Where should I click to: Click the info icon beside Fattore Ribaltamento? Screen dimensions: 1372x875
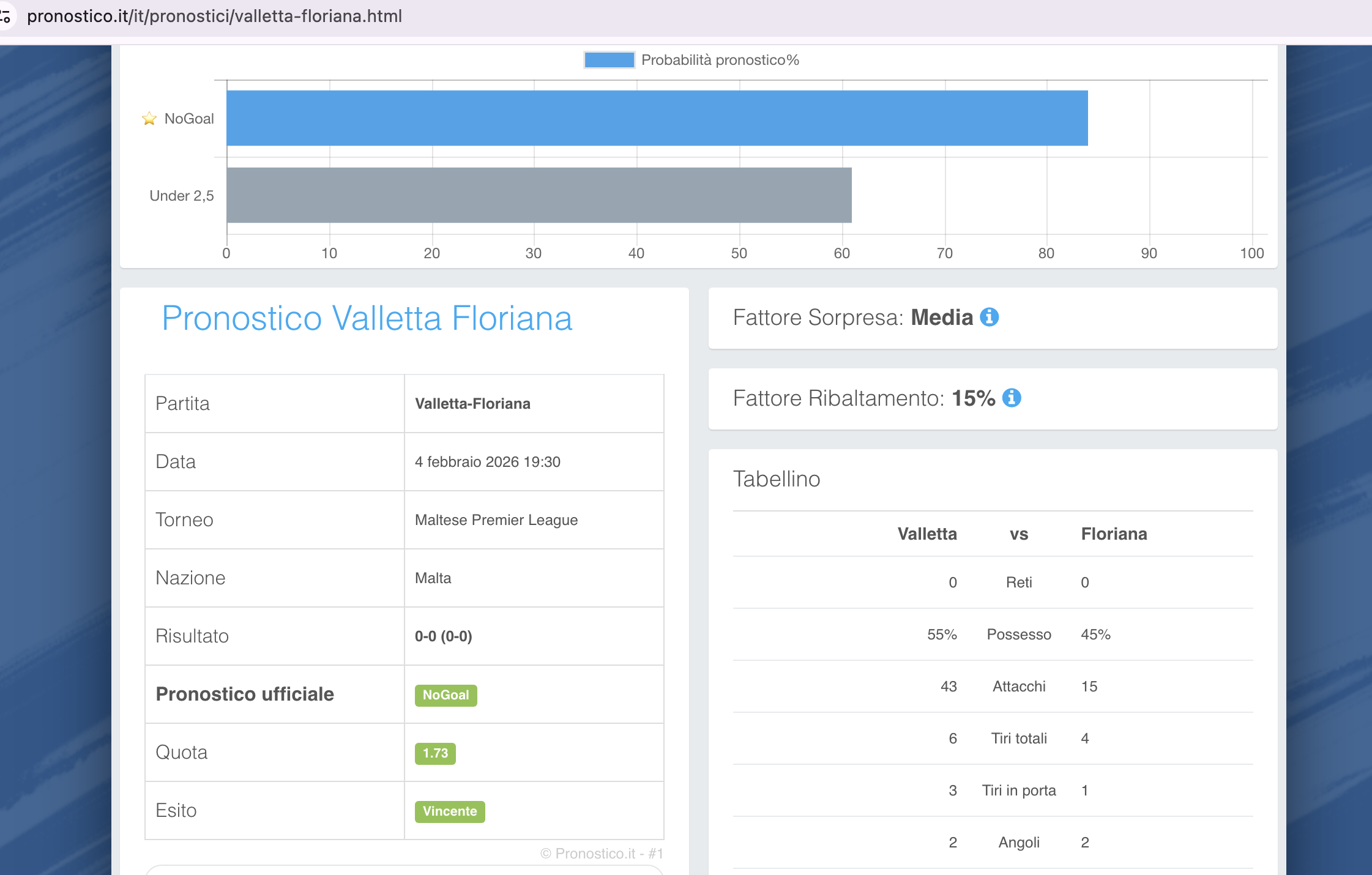1011,398
